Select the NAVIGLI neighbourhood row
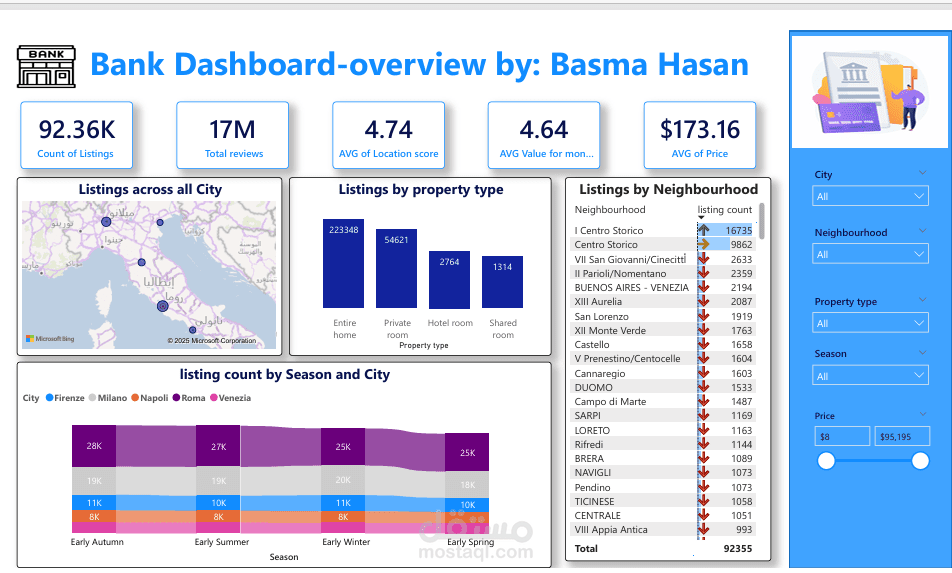Viewport: 952px width, 573px height. (664, 472)
